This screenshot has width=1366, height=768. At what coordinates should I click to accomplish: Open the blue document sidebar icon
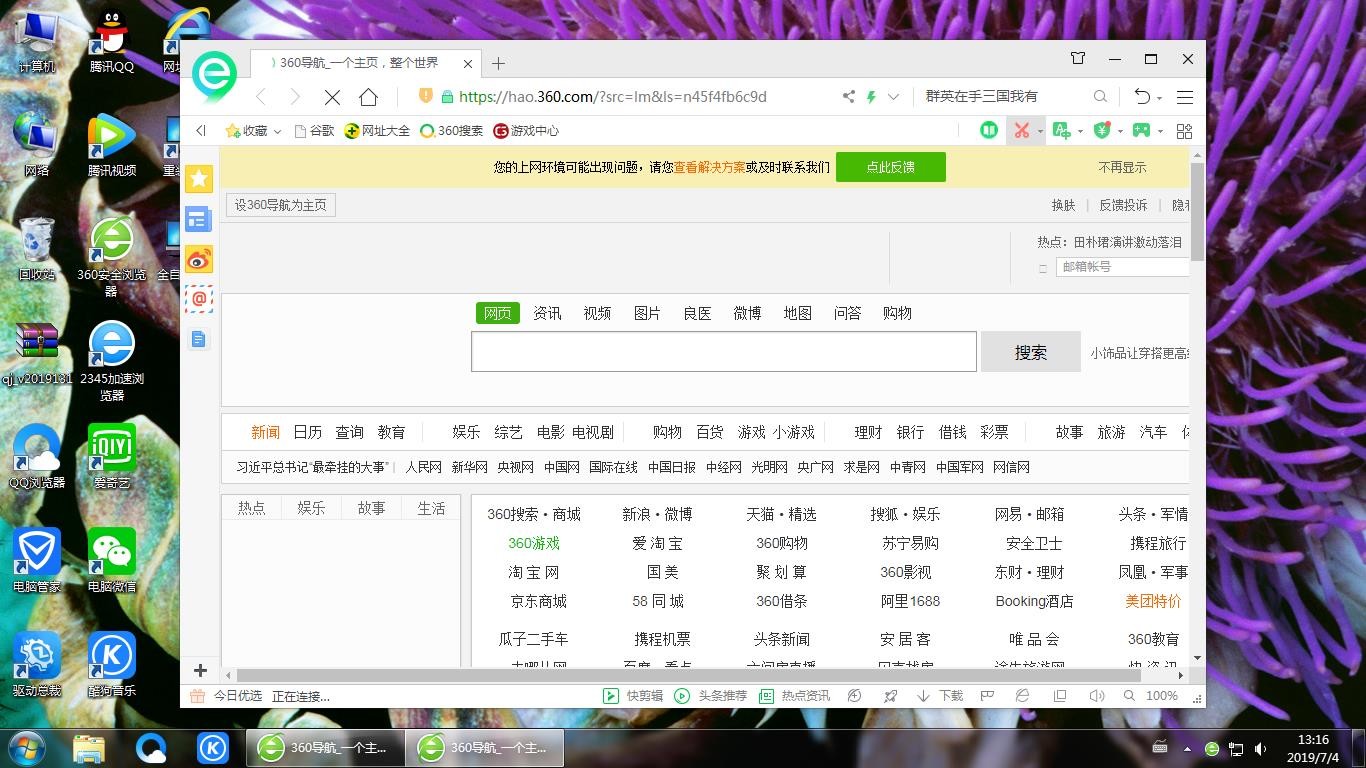tap(199, 339)
